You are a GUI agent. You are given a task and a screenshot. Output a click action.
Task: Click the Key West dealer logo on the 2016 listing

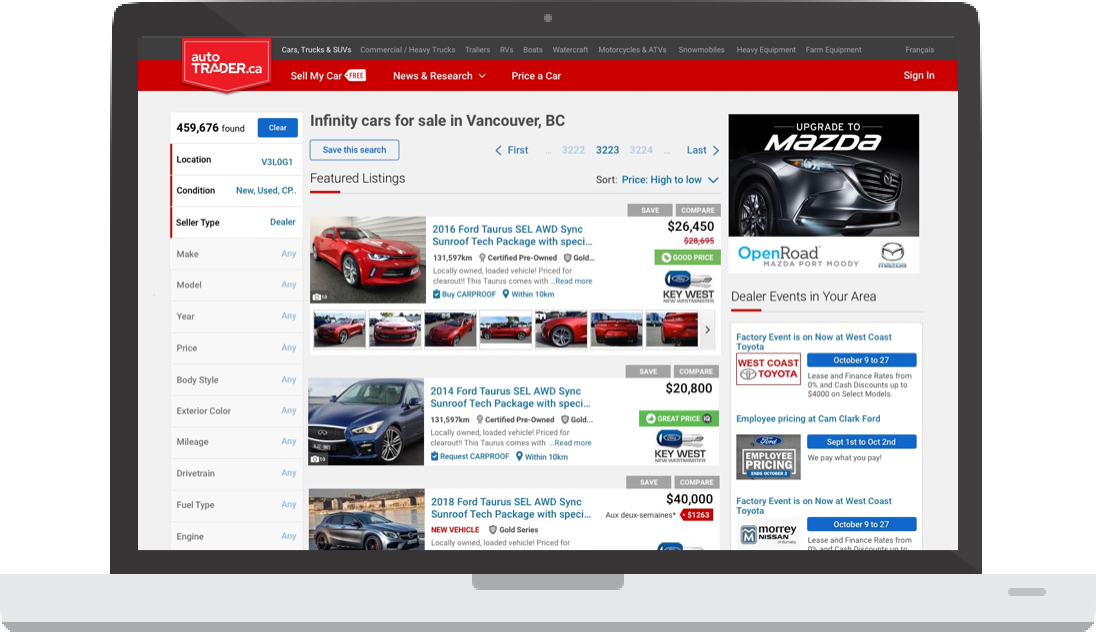pyautogui.click(x=688, y=287)
